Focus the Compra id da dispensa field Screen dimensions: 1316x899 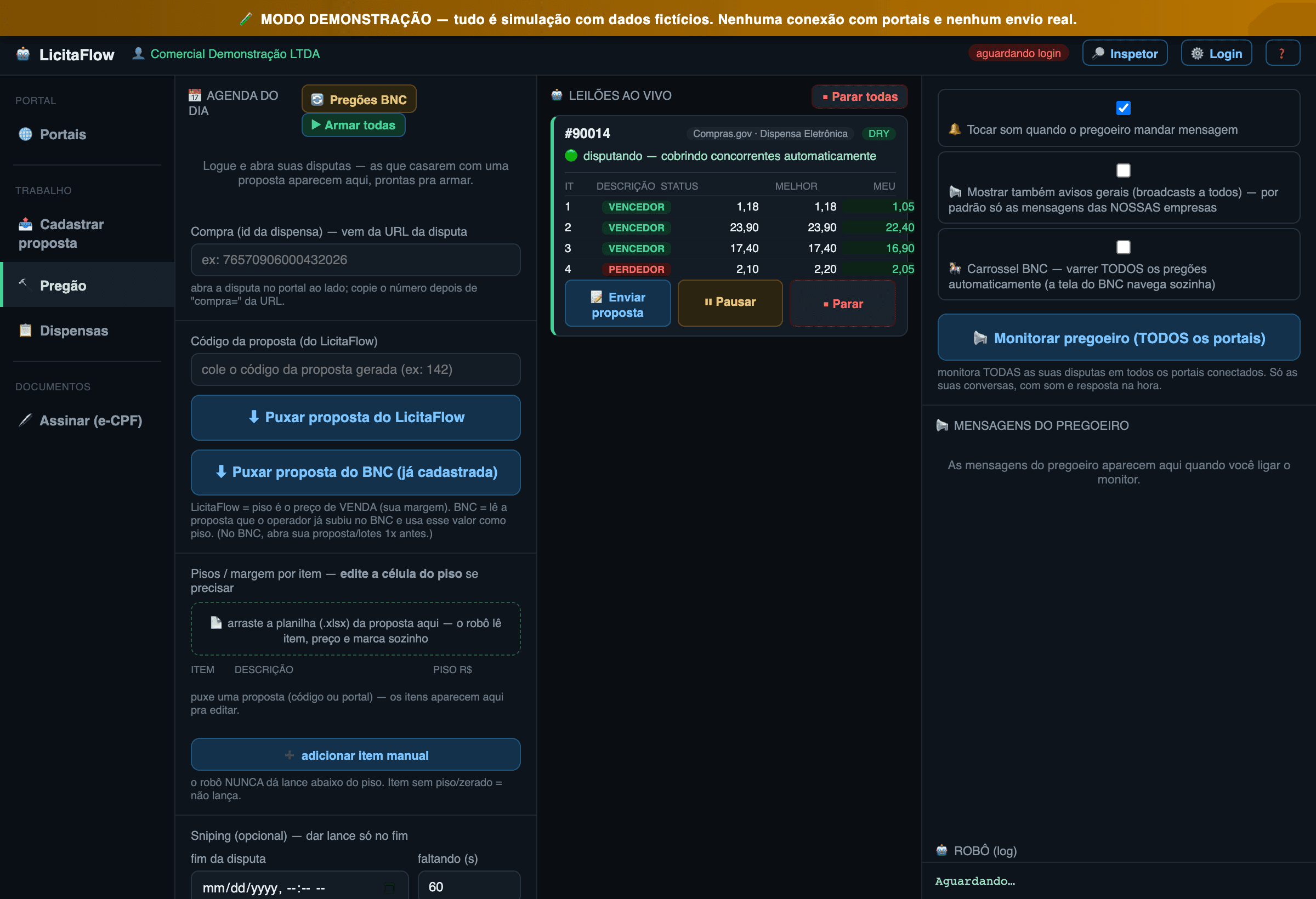click(356, 260)
